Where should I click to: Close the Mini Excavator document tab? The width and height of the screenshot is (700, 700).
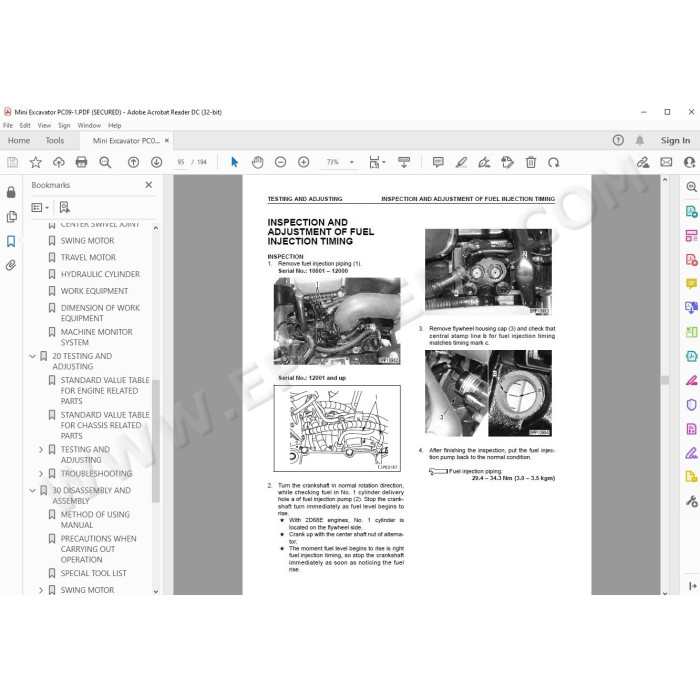167,140
